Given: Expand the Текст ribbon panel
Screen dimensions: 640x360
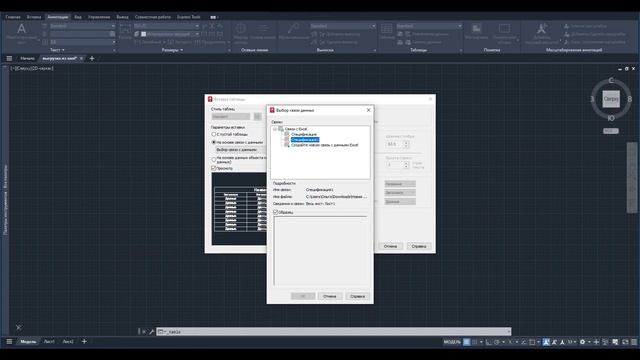Looking at the screenshot, I should (x=57, y=50).
